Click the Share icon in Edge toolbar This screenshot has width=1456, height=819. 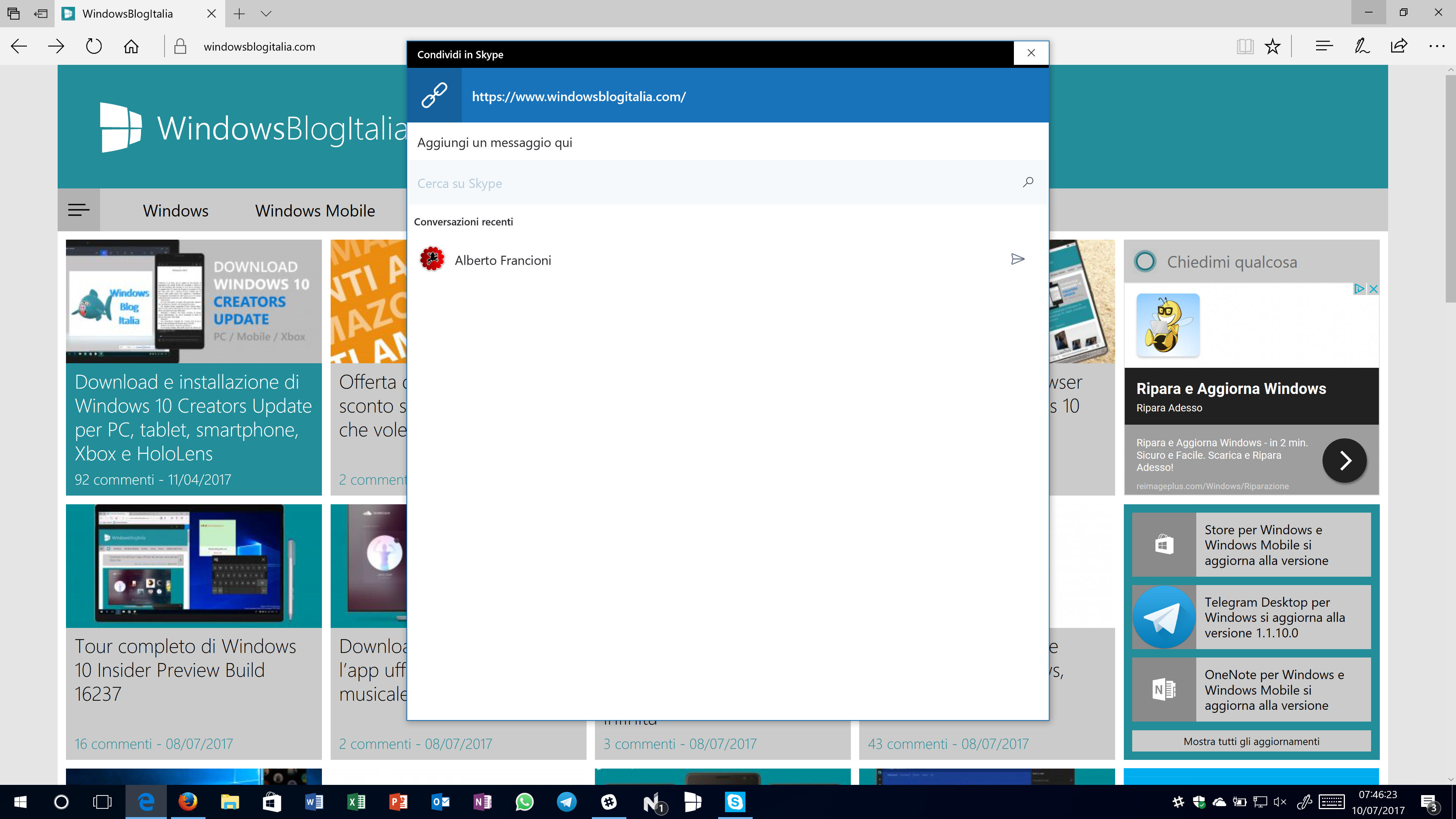coord(1399,46)
